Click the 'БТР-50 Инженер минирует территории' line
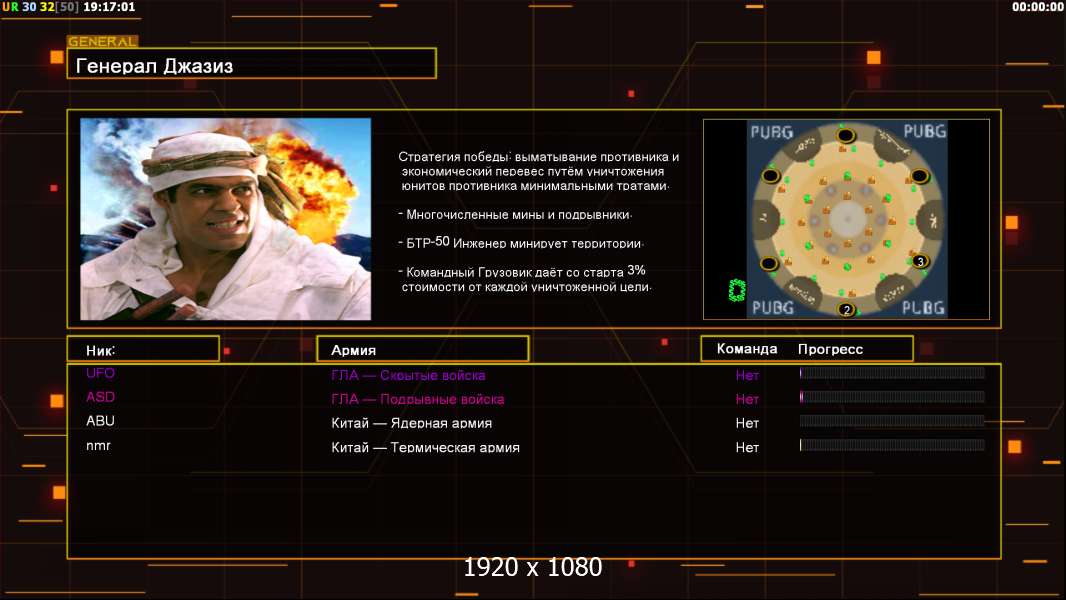This screenshot has height=600, width=1066. point(521,242)
